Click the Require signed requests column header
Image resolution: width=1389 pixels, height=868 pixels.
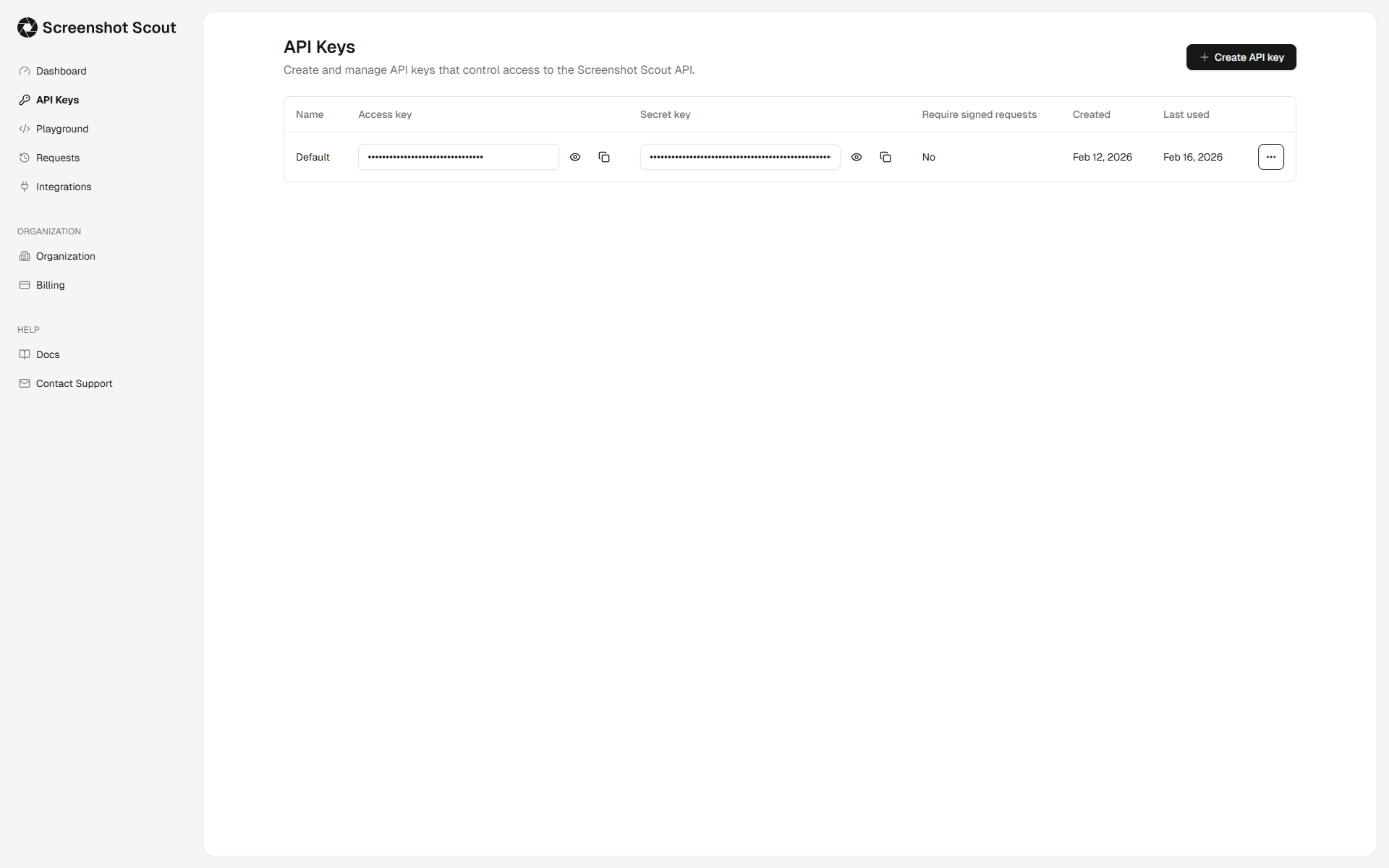(x=979, y=114)
